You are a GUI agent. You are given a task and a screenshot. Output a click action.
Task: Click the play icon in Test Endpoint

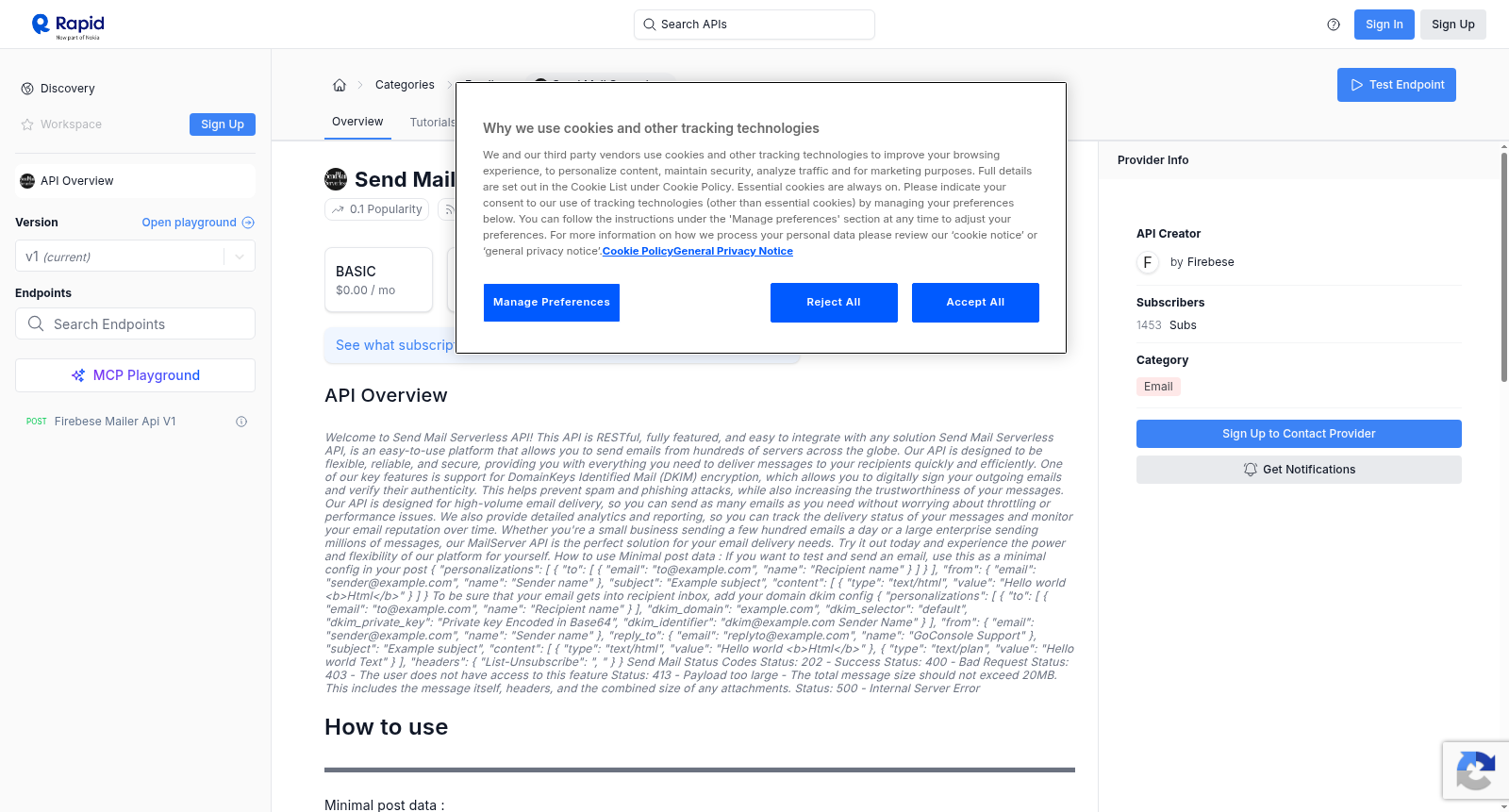tap(1357, 85)
